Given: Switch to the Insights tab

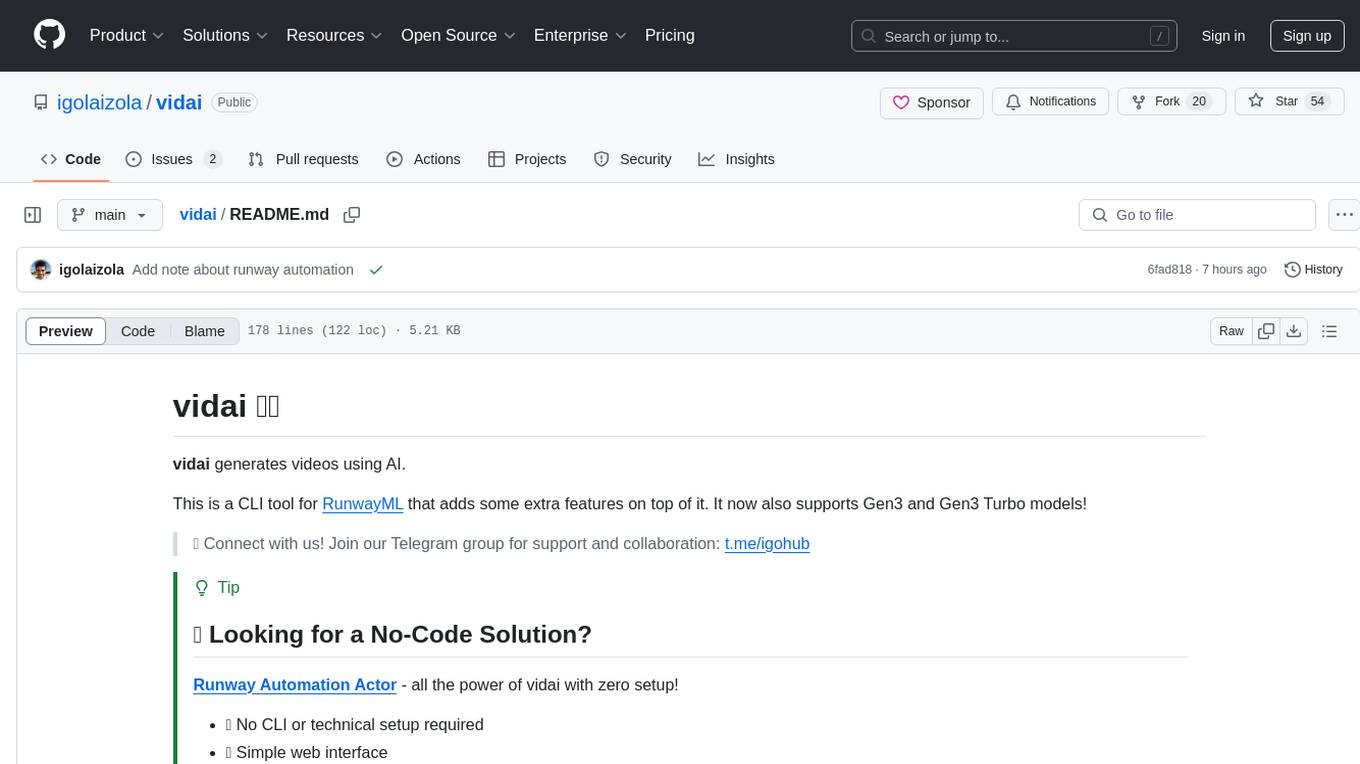Looking at the screenshot, I should point(736,159).
